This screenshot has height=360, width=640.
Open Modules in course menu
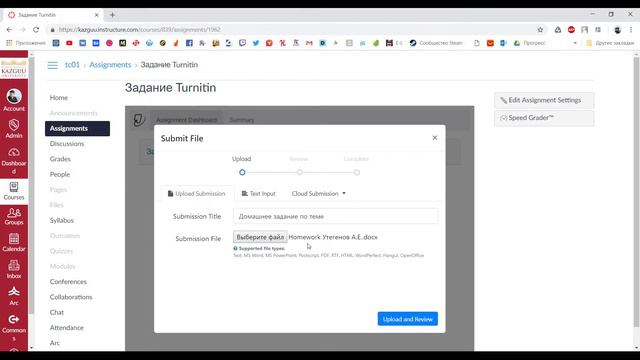coord(62,266)
